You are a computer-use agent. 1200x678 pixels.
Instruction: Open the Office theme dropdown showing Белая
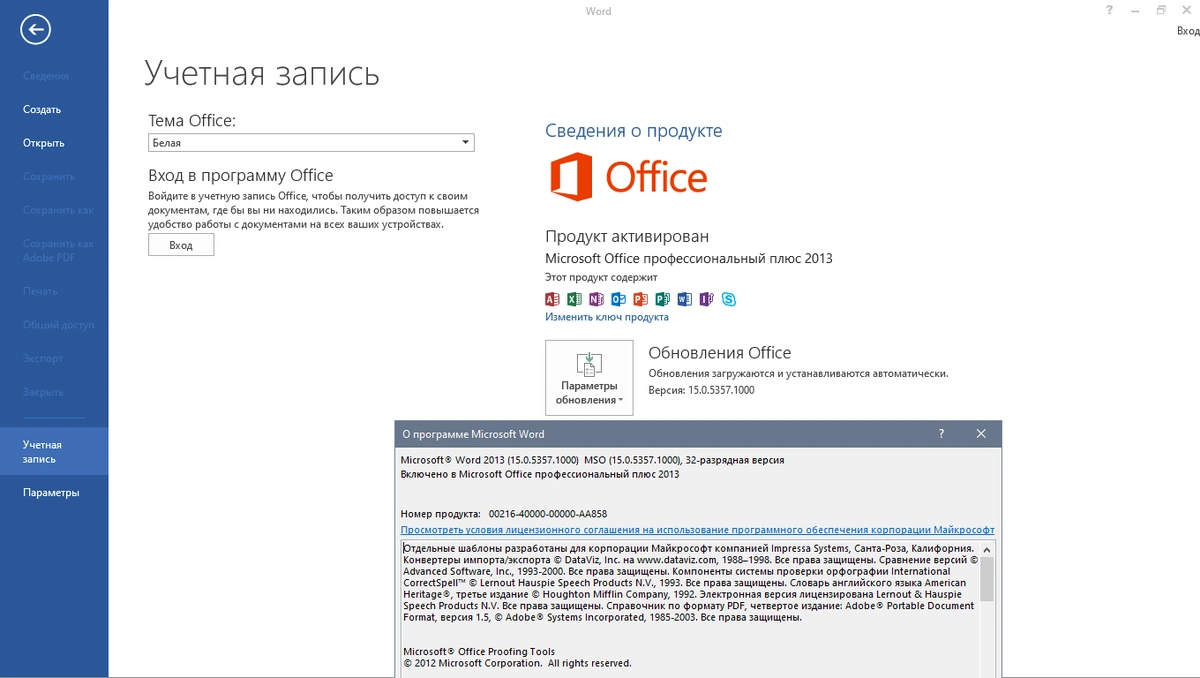pos(311,143)
